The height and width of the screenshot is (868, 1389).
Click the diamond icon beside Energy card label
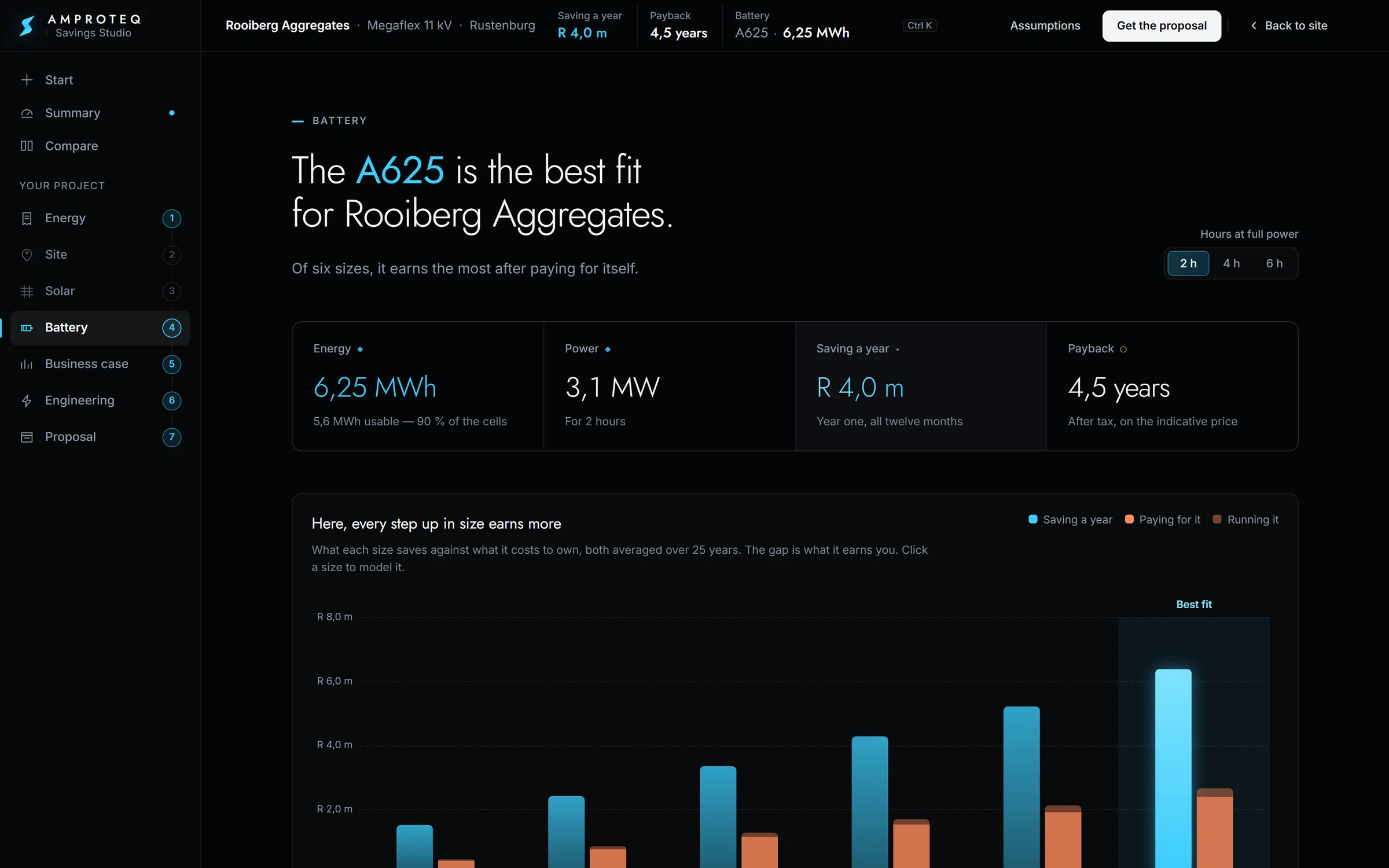point(360,349)
